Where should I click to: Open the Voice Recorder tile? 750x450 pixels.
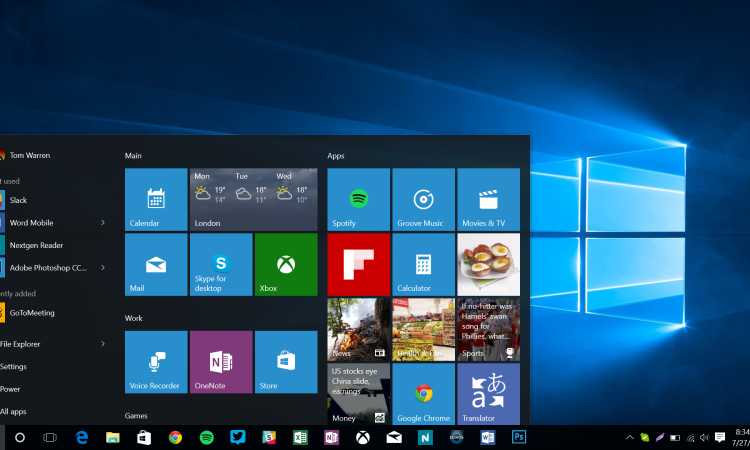(156, 362)
